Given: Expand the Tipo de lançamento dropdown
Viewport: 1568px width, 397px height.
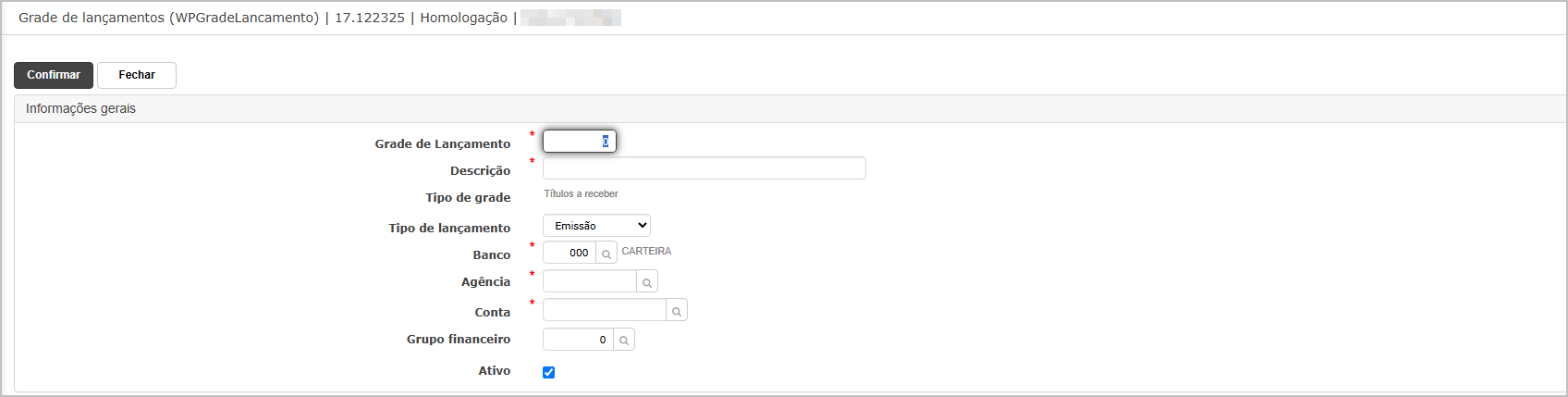Looking at the screenshot, I should [x=596, y=226].
